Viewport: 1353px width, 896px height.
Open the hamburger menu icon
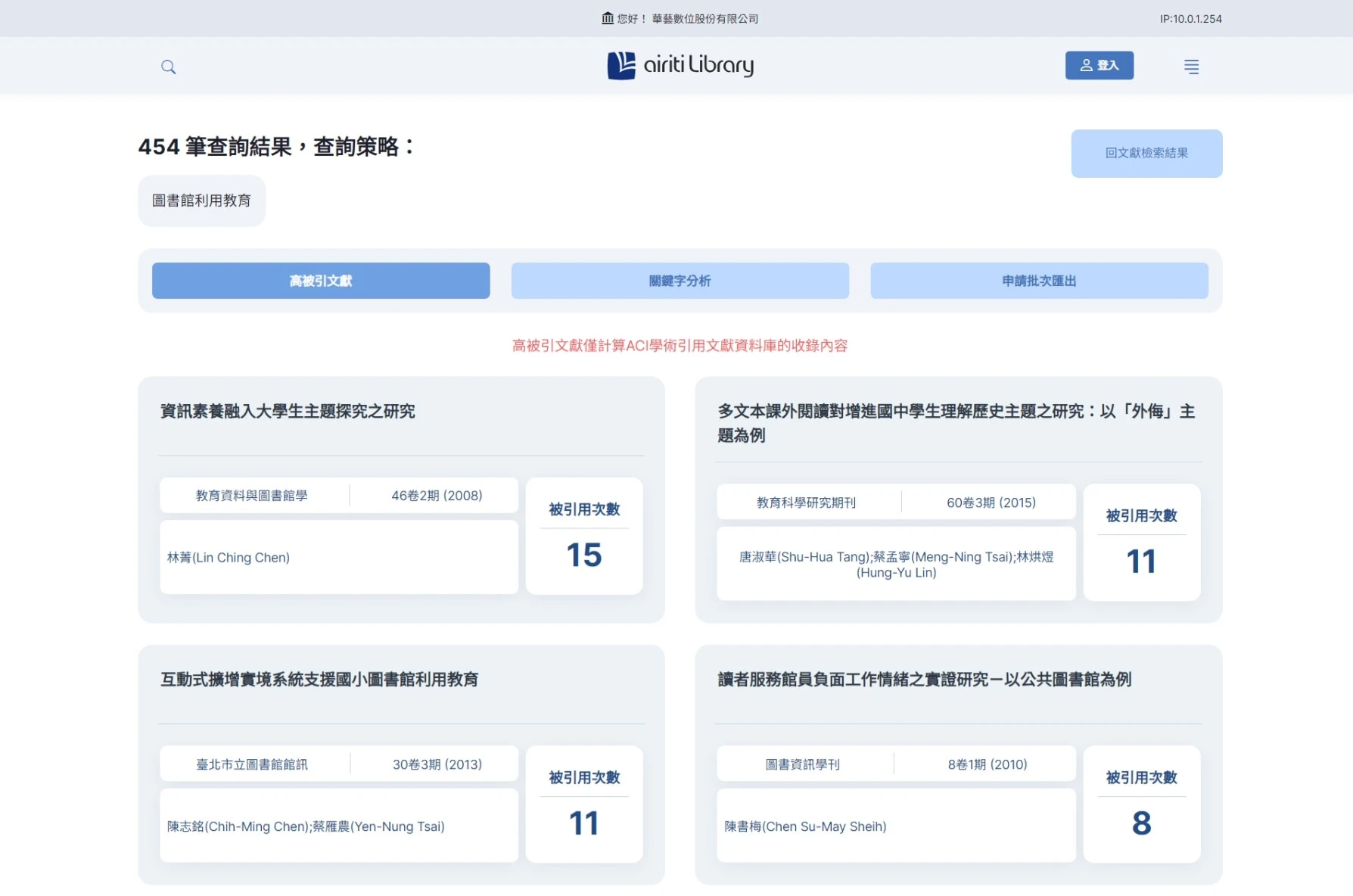pos(1191,67)
